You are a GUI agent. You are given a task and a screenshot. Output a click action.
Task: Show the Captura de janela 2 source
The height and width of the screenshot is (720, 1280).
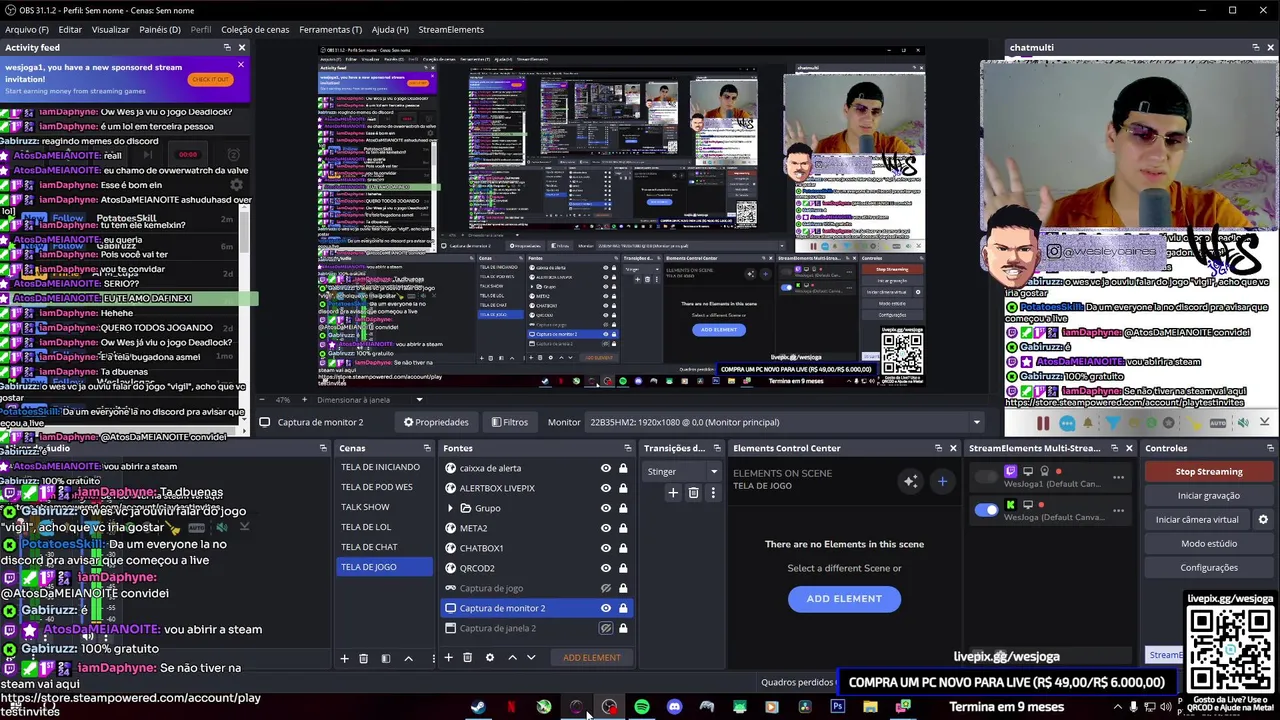coord(605,628)
